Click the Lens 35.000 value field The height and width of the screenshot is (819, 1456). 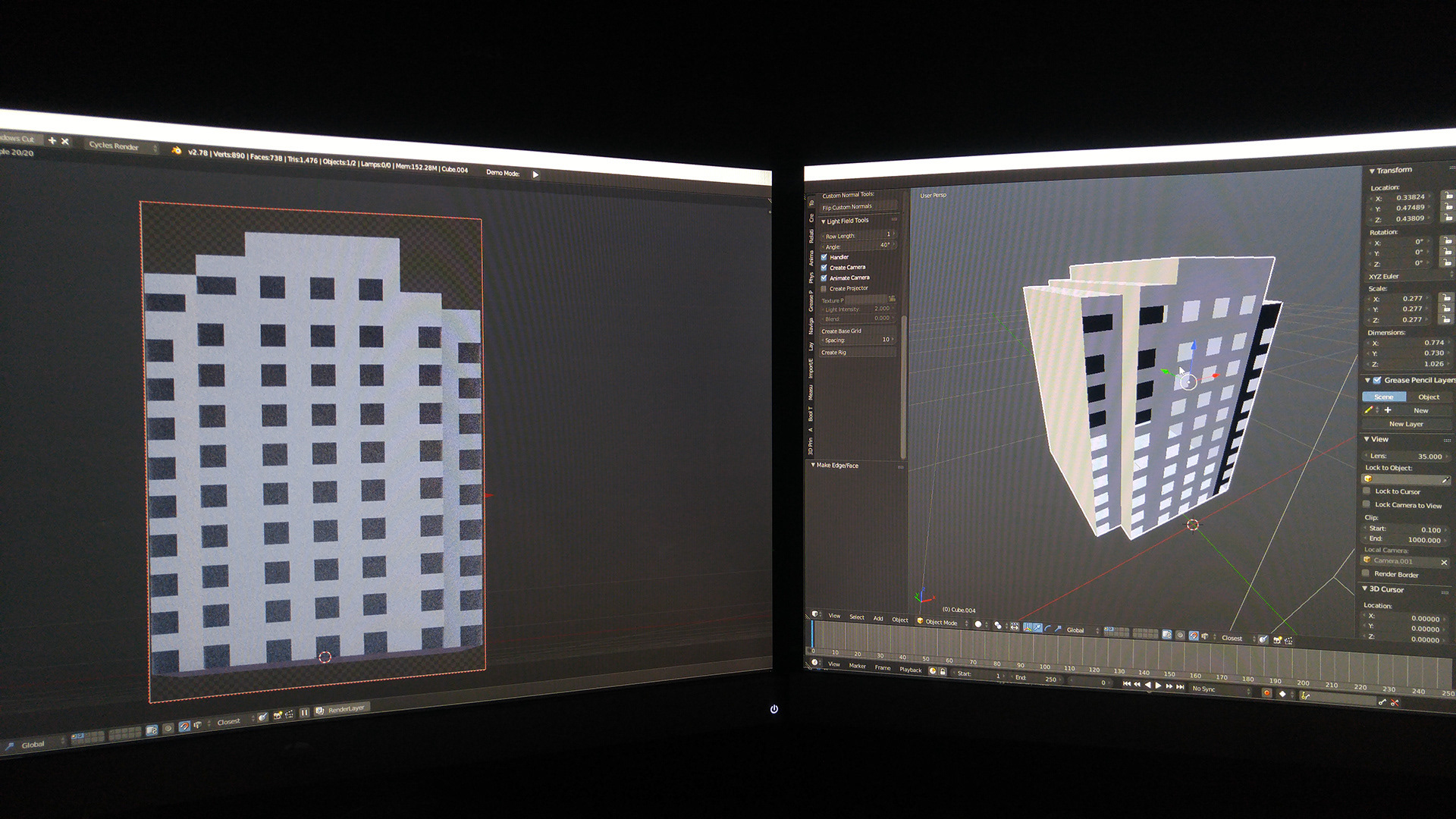coord(1407,456)
